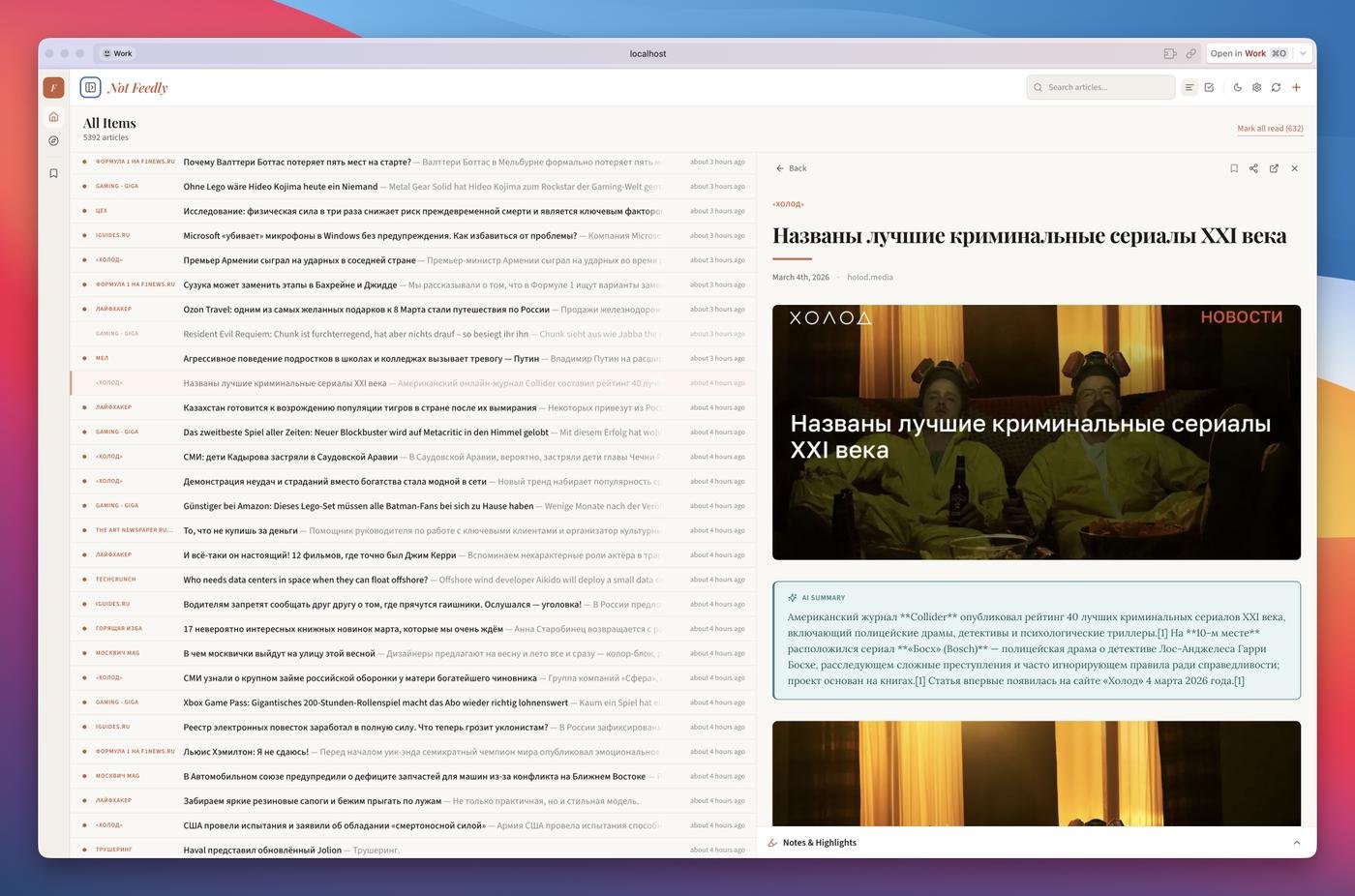
Task: Open the Discover compass icon
Action: 53,141
